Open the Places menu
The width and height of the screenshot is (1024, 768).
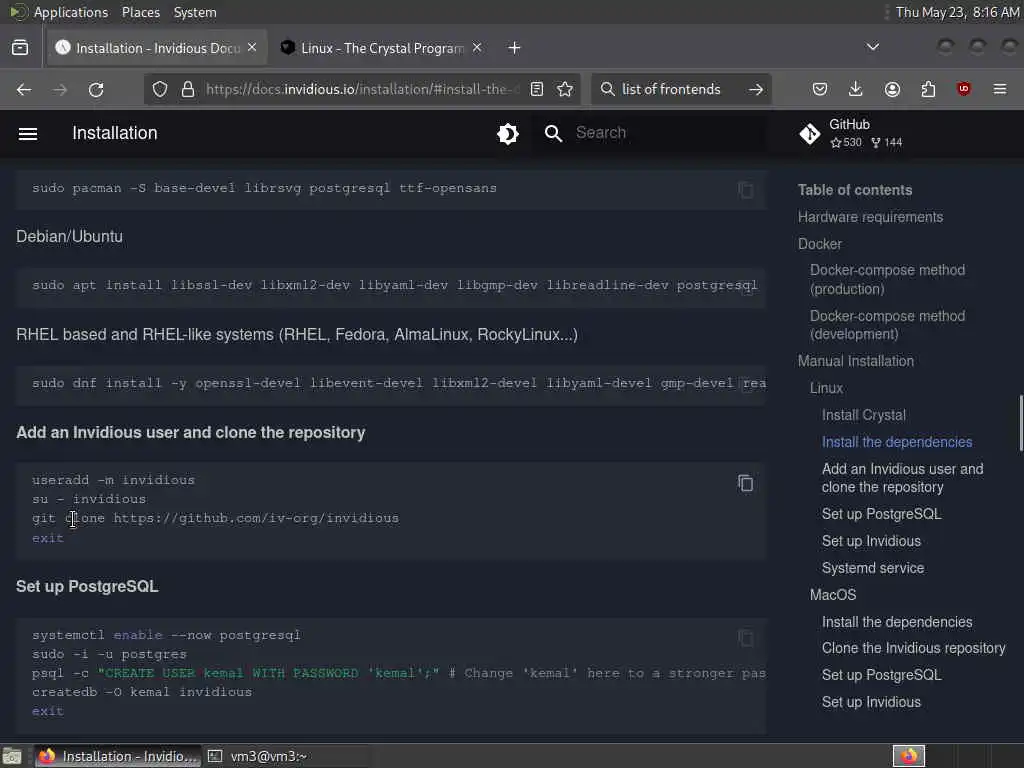pyautogui.click(x=140, y=12)
